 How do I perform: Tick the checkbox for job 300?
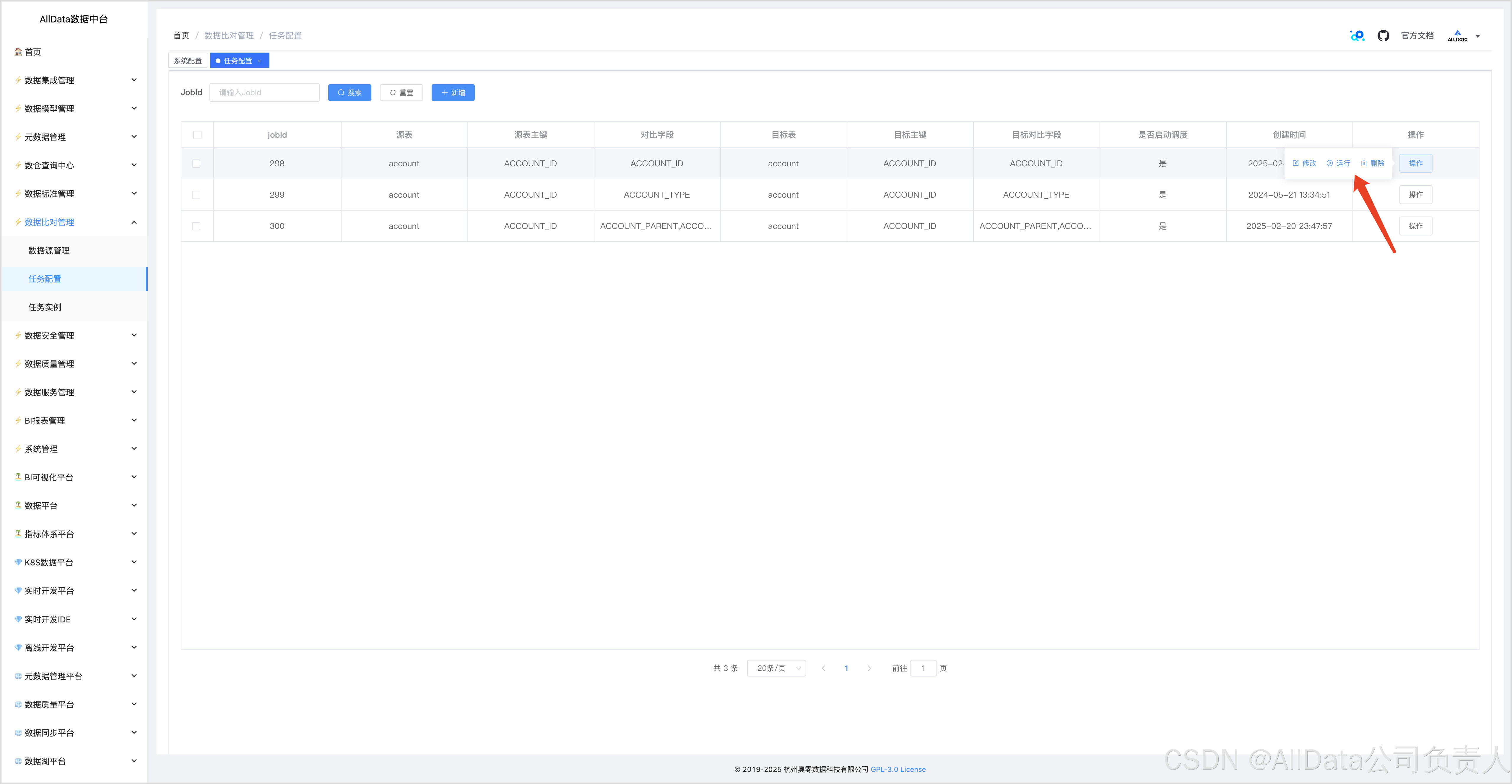[x=197, y=227]
